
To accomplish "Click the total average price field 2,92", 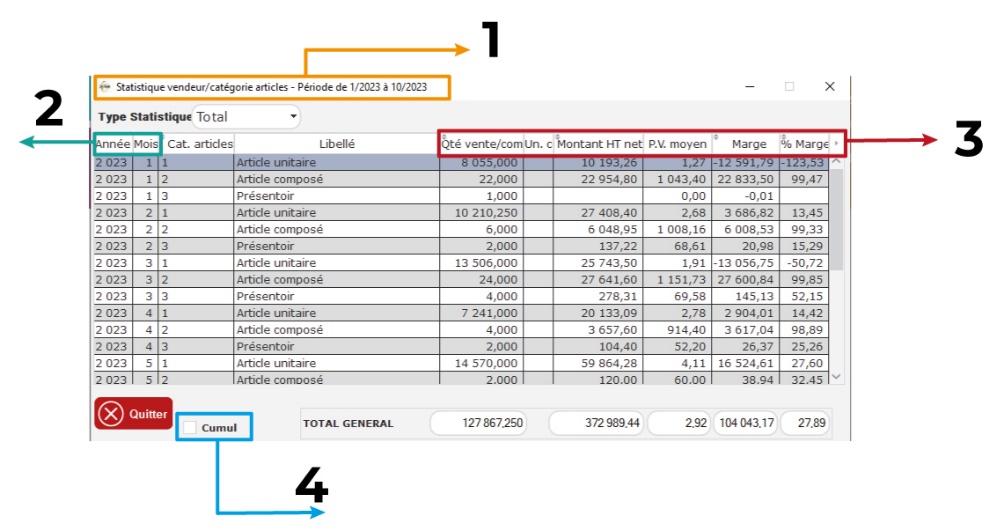I will click(679, 423).
